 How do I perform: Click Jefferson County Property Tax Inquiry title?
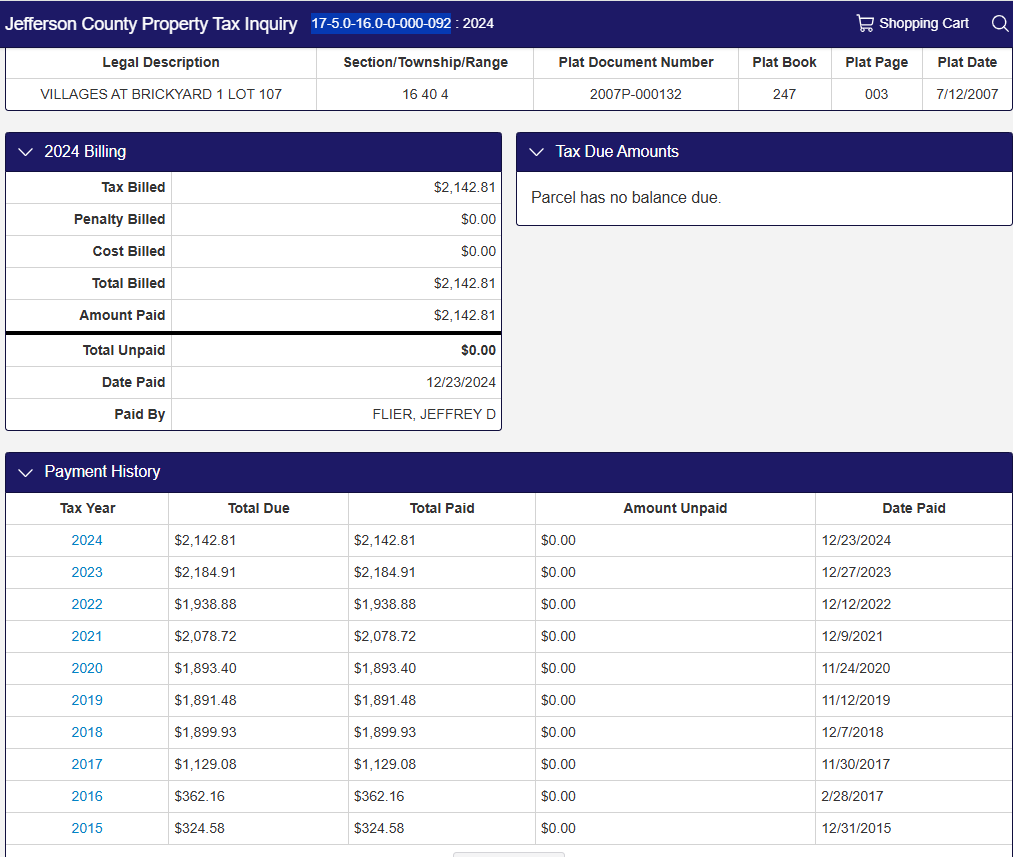(x=151, y=24)
